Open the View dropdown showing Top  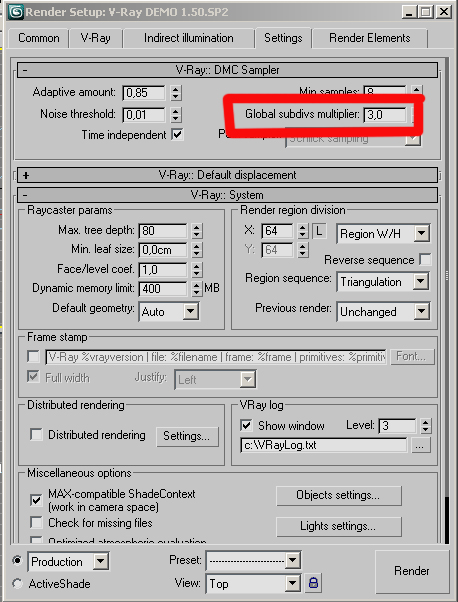253,584
